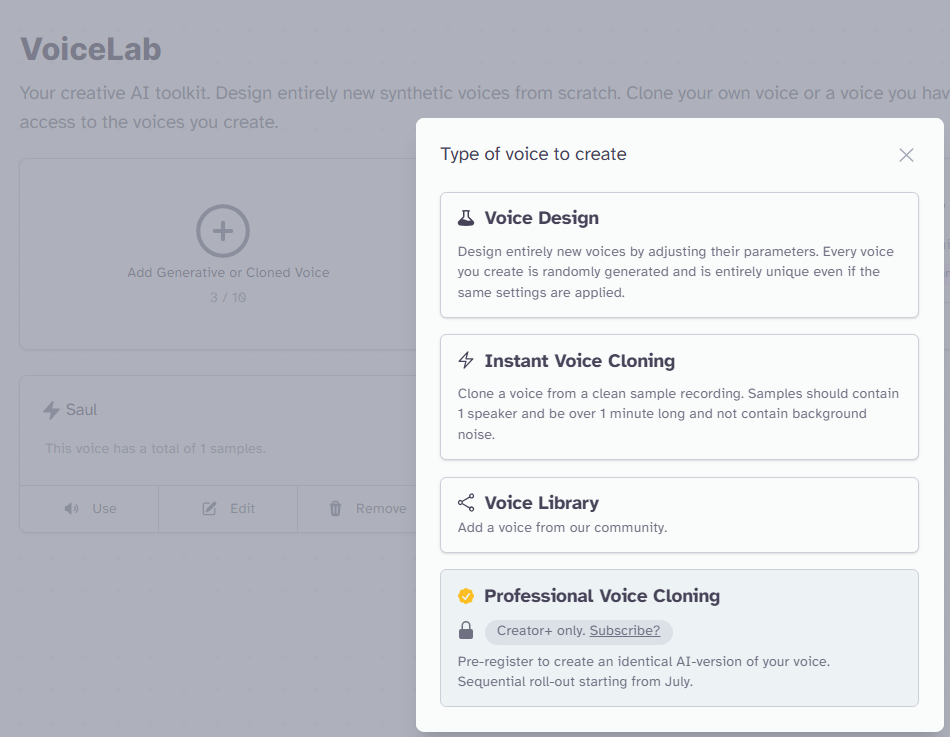Click the plus circle to add voice
Screen dimensions: 950x737
click(223, 231)
